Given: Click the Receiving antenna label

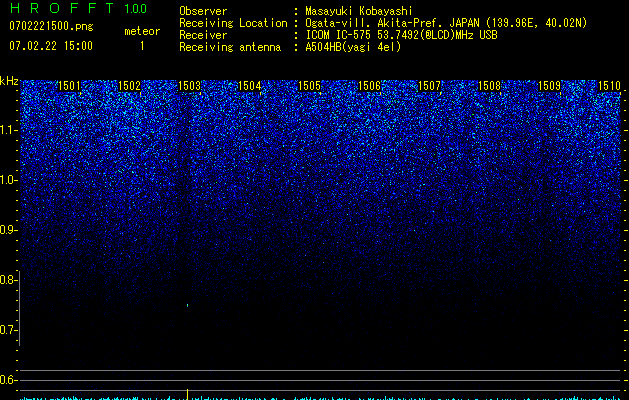Looking at the screenshot, I should tap(230, 47).
